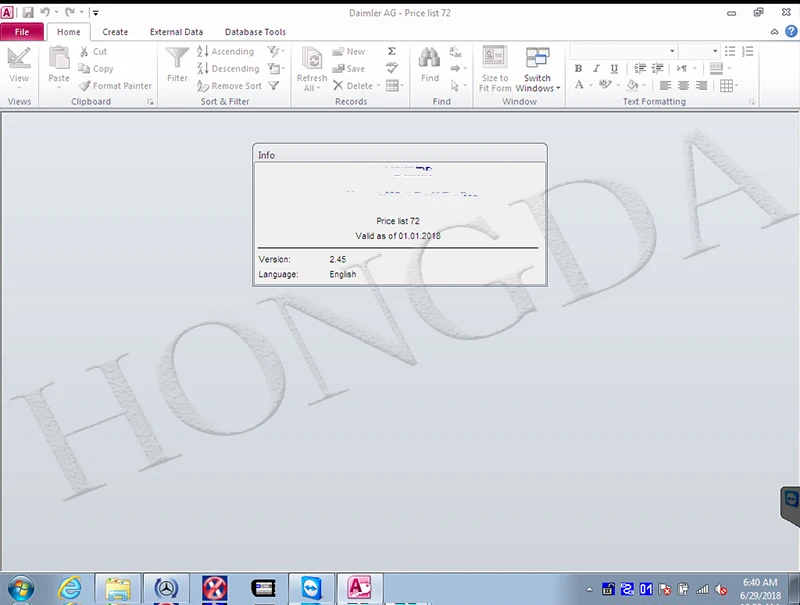Switch to the External Data tab
Image resolution: width=800 pixels, height=605 pixels.
(x=176, y=32)
